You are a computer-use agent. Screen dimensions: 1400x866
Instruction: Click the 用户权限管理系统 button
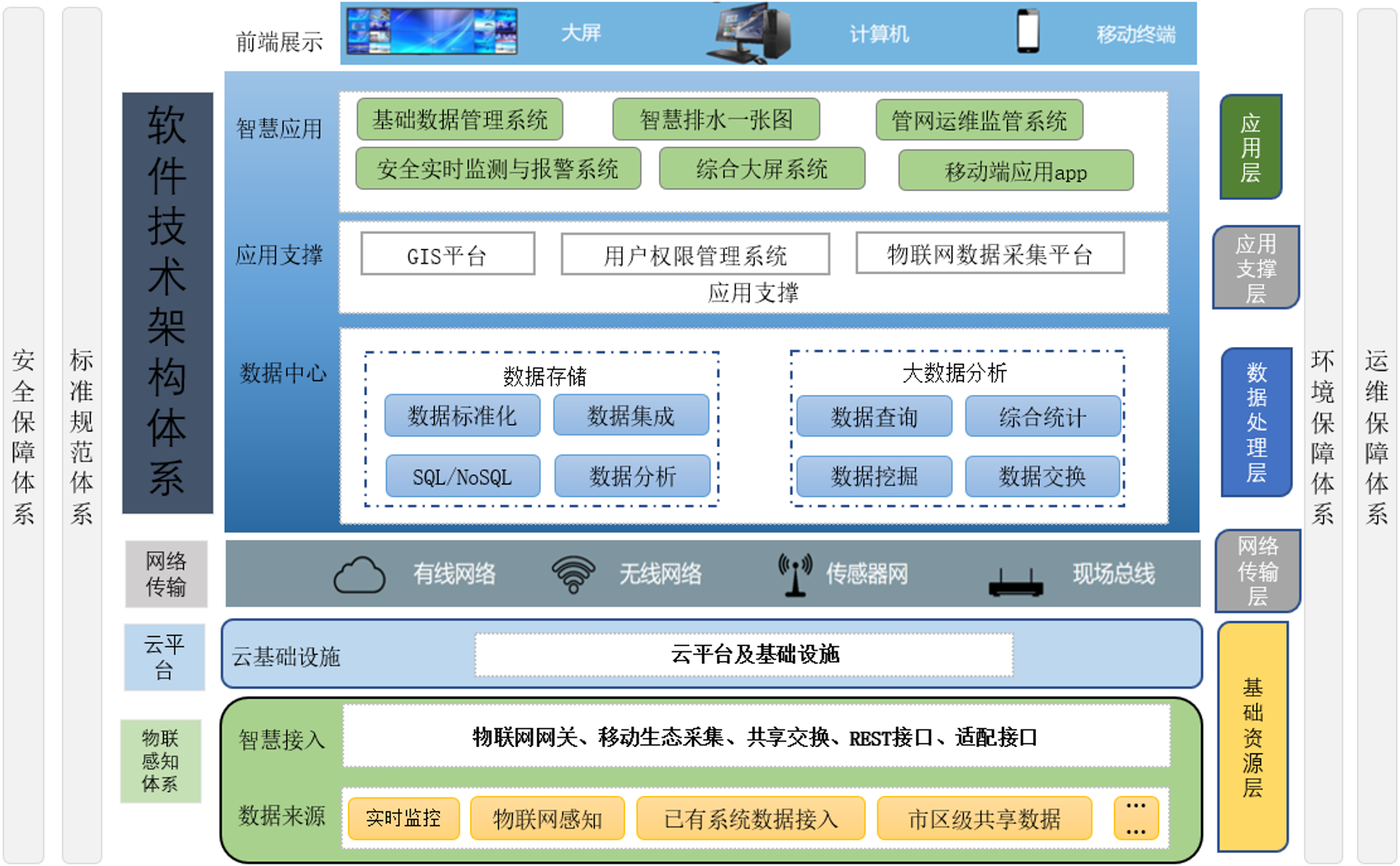696,255
